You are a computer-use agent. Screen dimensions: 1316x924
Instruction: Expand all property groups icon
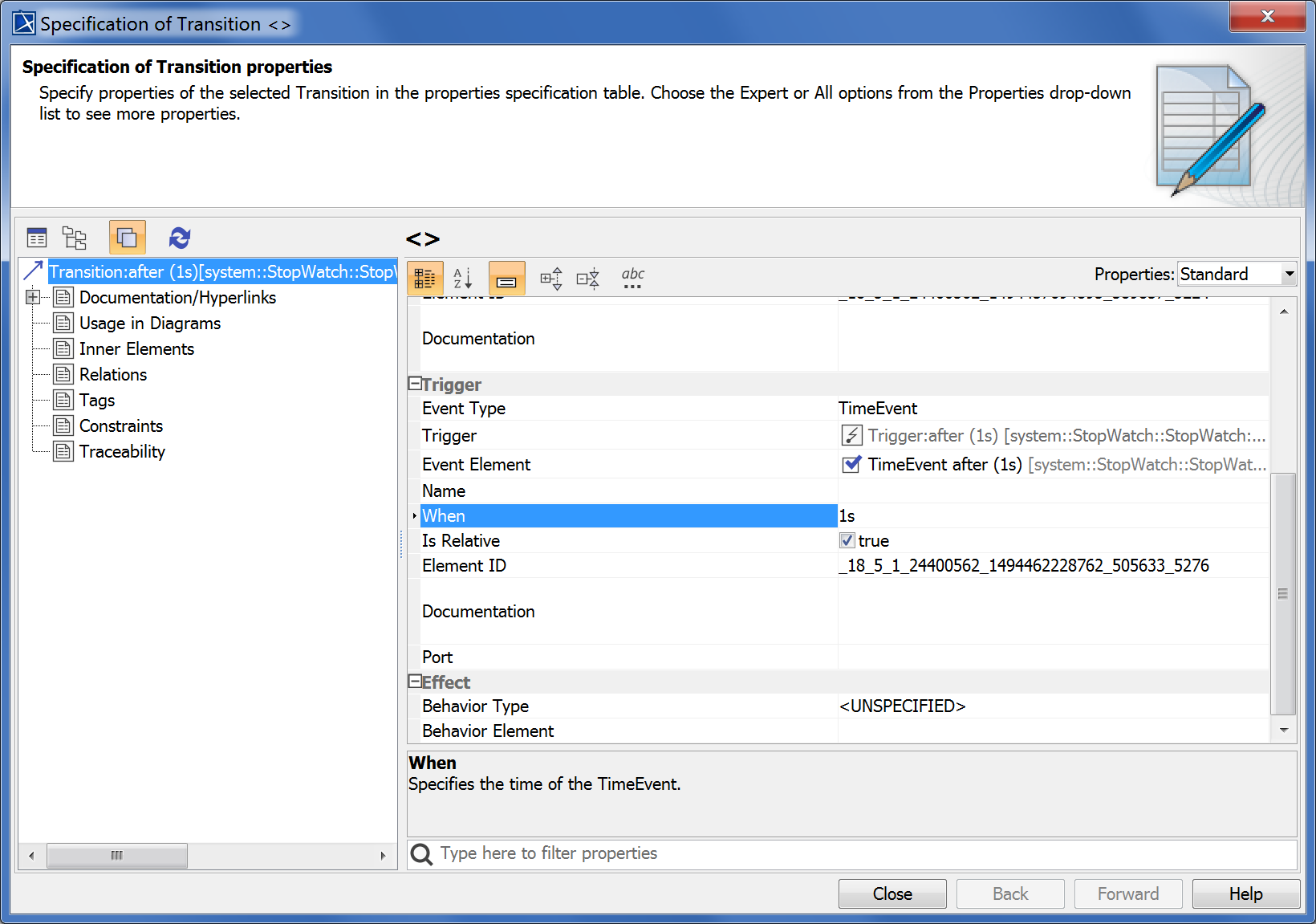(x=550, y=279)
